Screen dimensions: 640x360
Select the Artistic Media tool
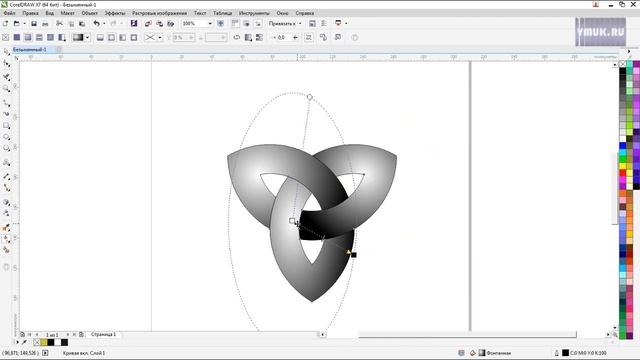tap(6, 114)
